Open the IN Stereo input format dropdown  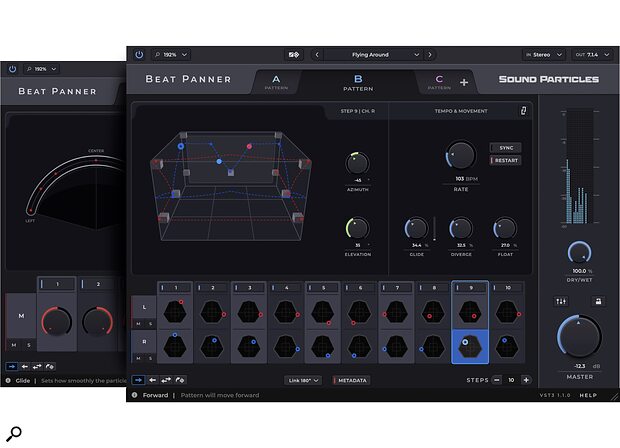click(x=544, y=55)
